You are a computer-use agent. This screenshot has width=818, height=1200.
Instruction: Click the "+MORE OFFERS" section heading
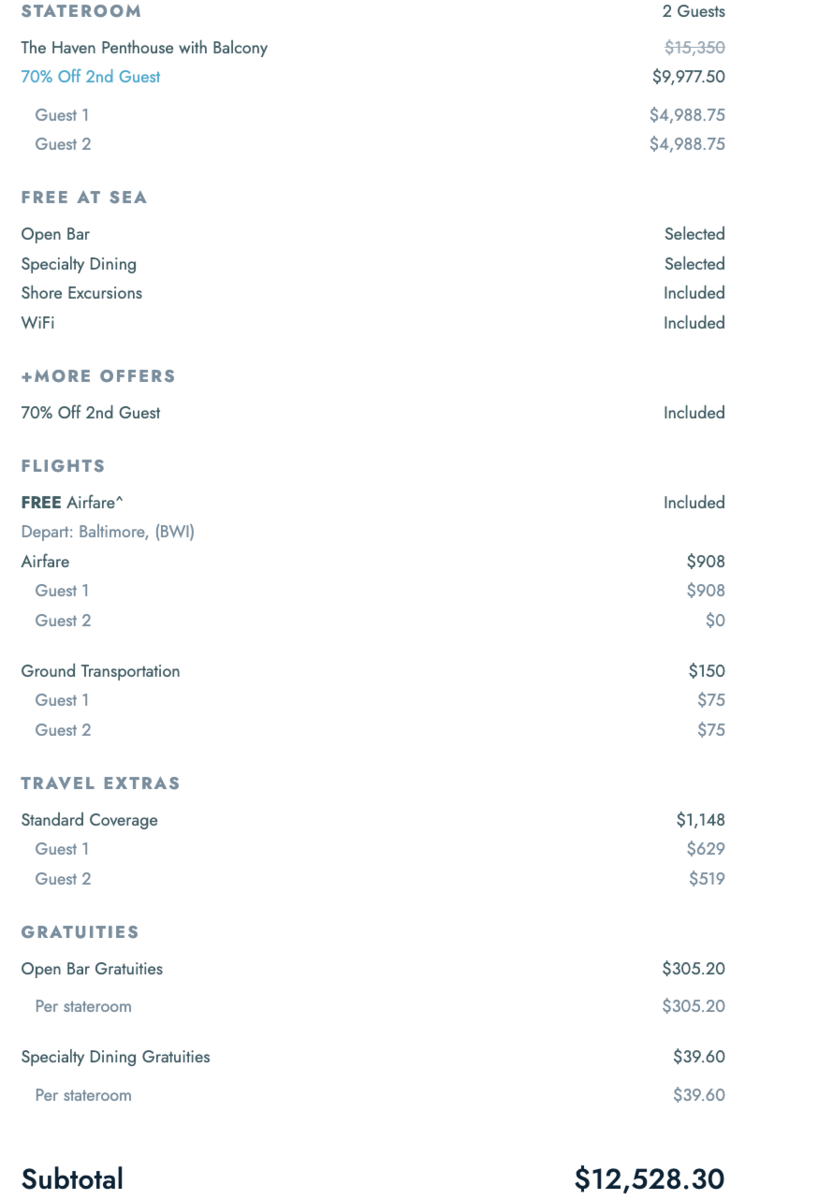click(98, 376)
